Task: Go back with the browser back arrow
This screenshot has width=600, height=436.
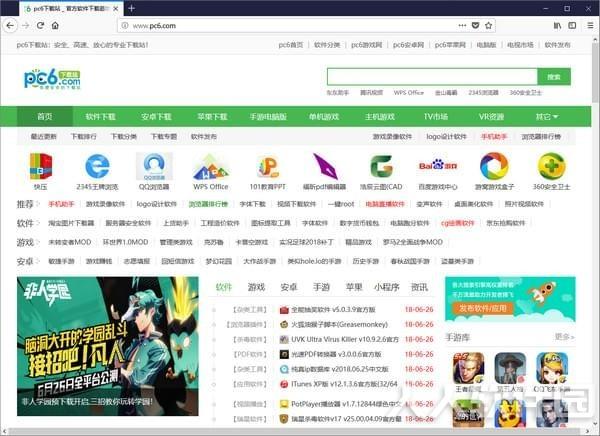Action: pos(10,26)
